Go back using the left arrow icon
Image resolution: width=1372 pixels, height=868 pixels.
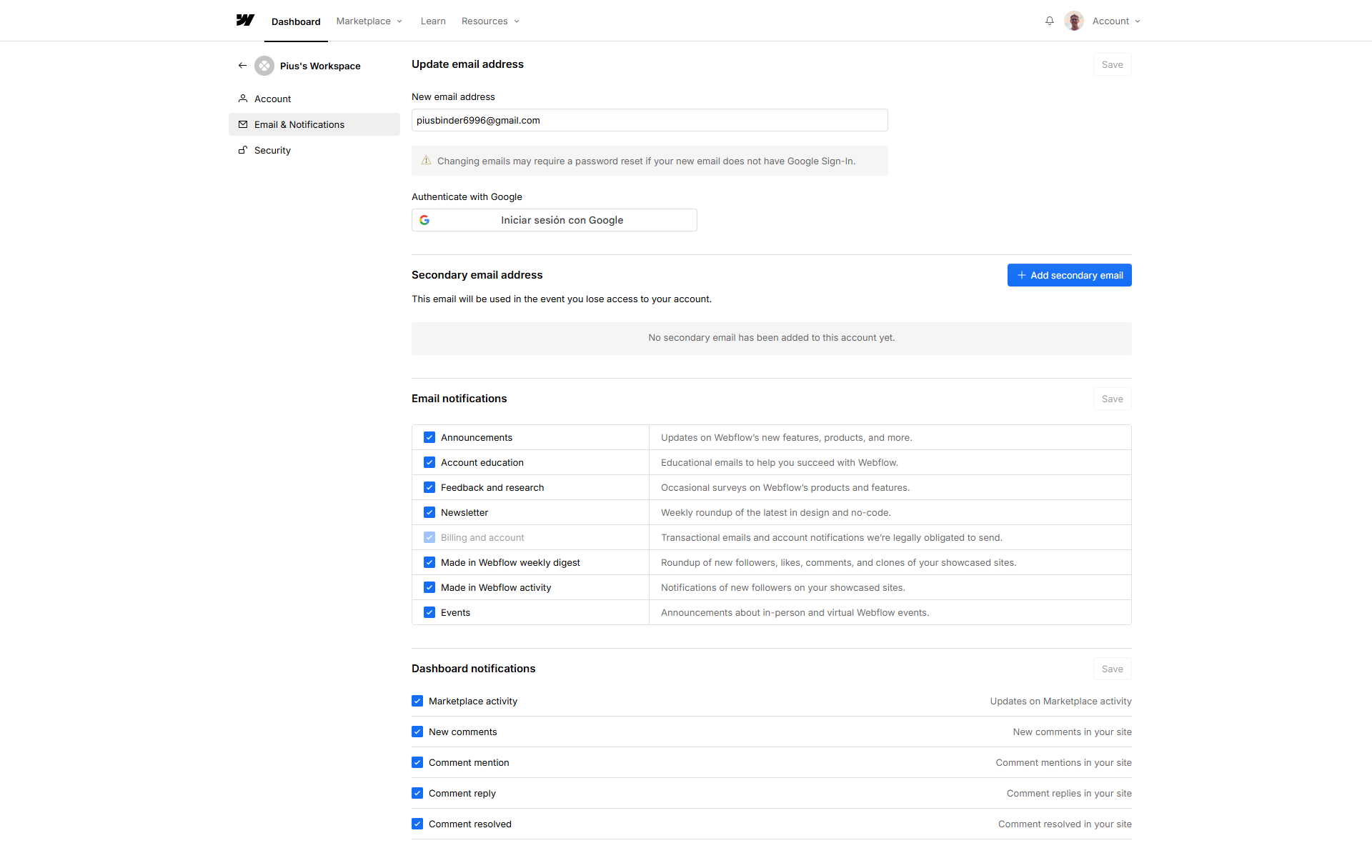pos(242,66)
